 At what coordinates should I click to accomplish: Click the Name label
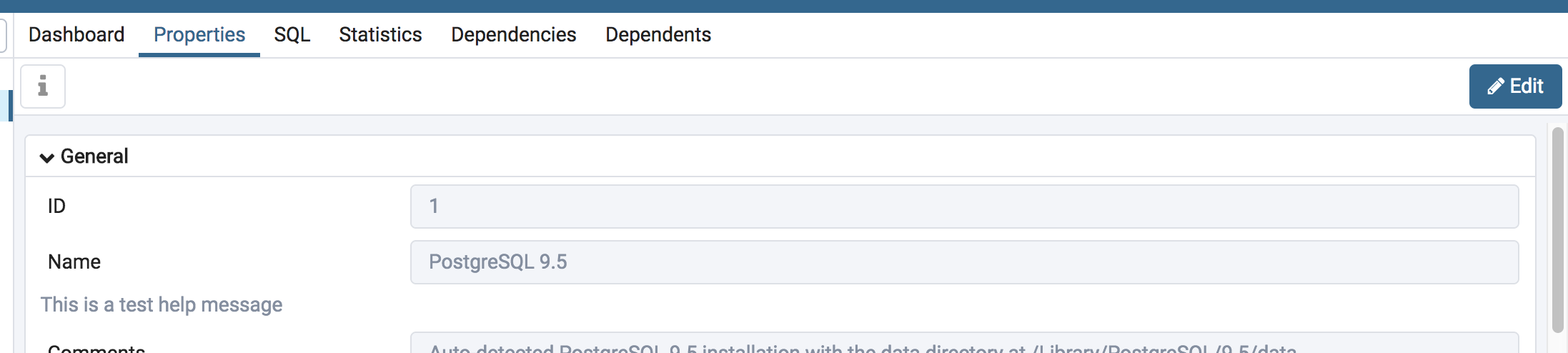coord(74,262)
